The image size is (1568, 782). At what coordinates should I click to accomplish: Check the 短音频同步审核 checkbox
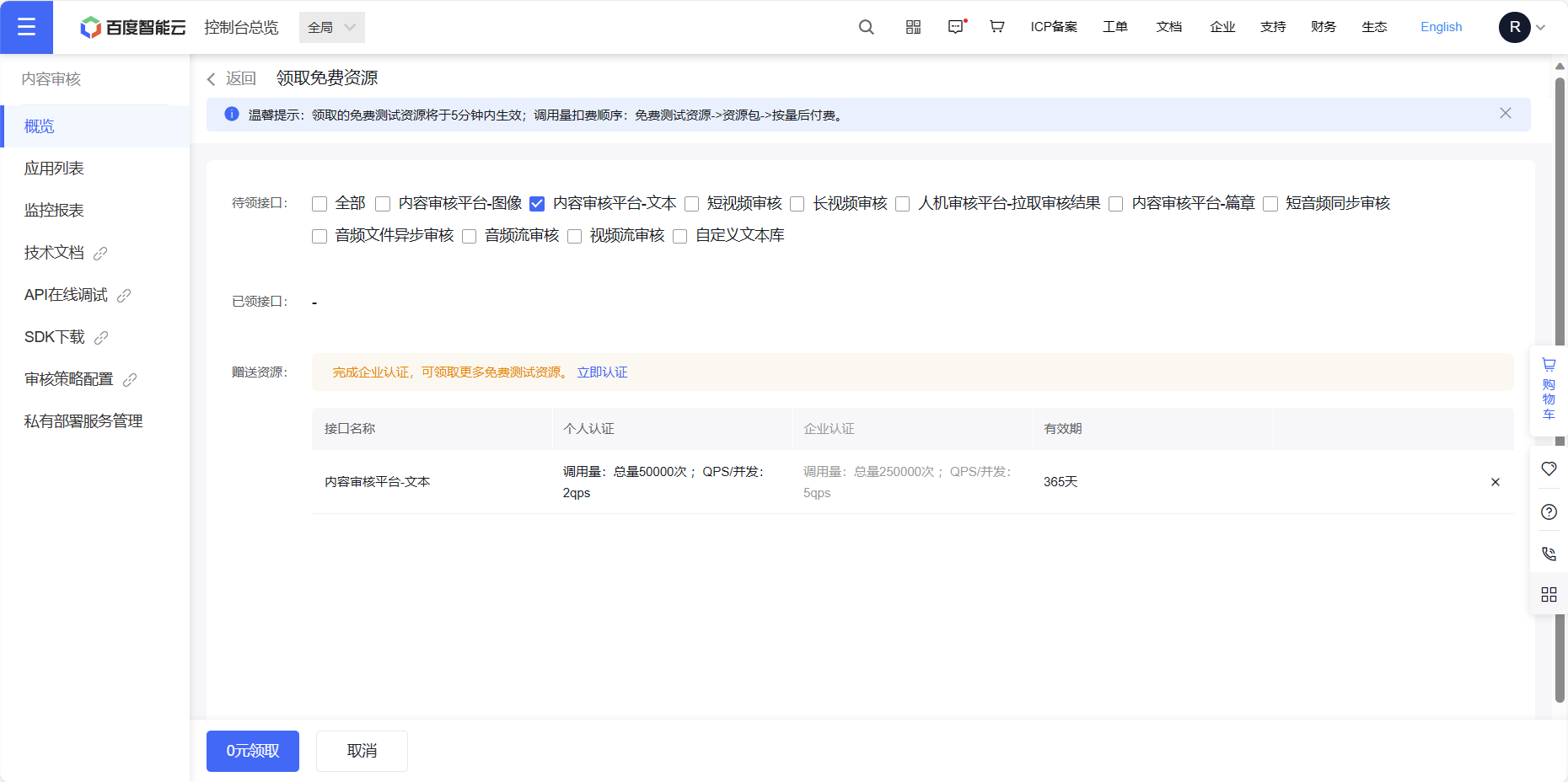click(x=1270, y=204)
